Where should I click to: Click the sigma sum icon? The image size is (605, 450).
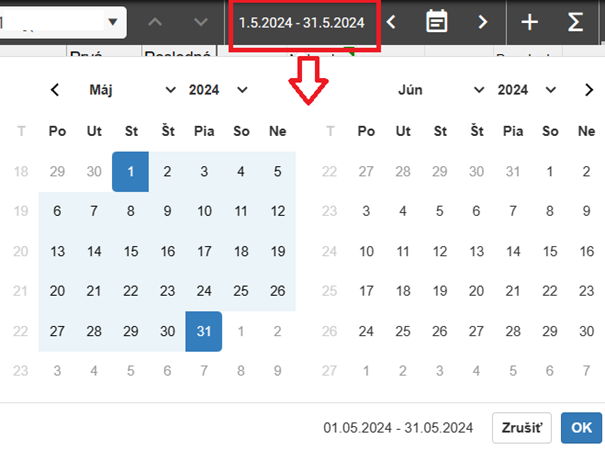pyautogui.click(x=576, y=21)
